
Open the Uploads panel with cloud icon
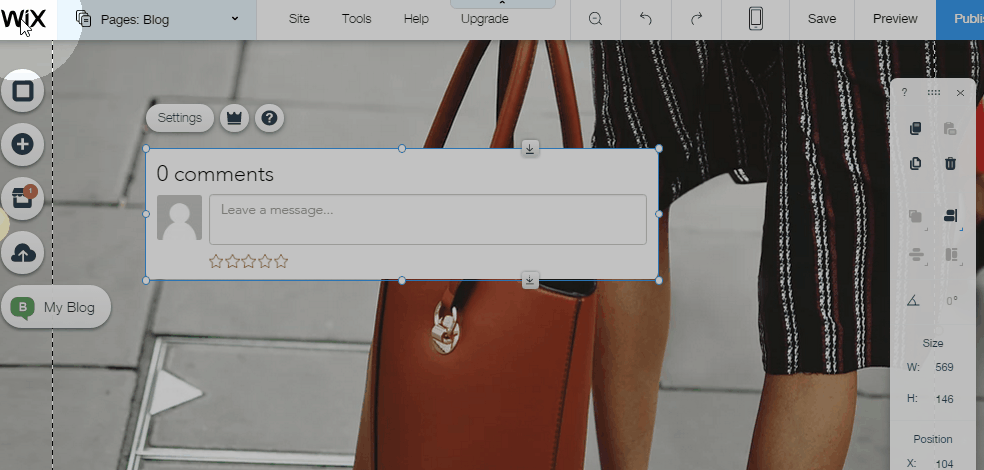pos(23,253)
